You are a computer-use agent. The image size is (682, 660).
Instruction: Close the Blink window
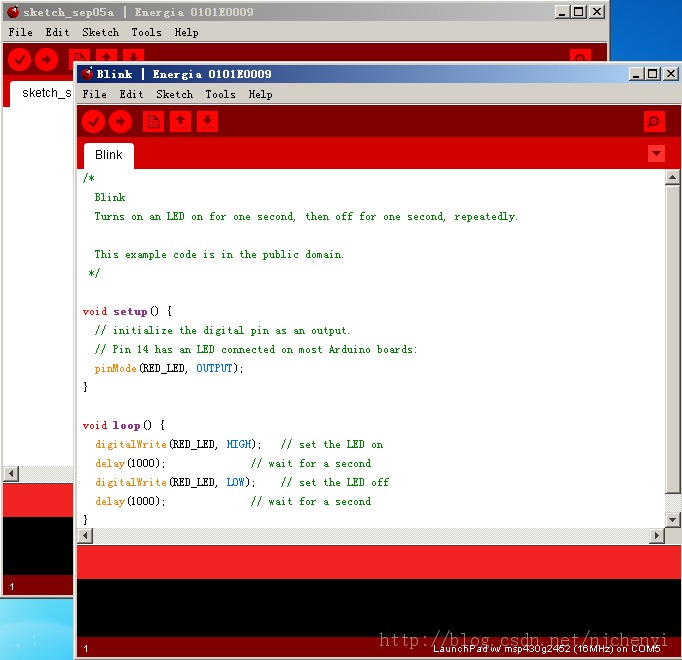[671, 74]
